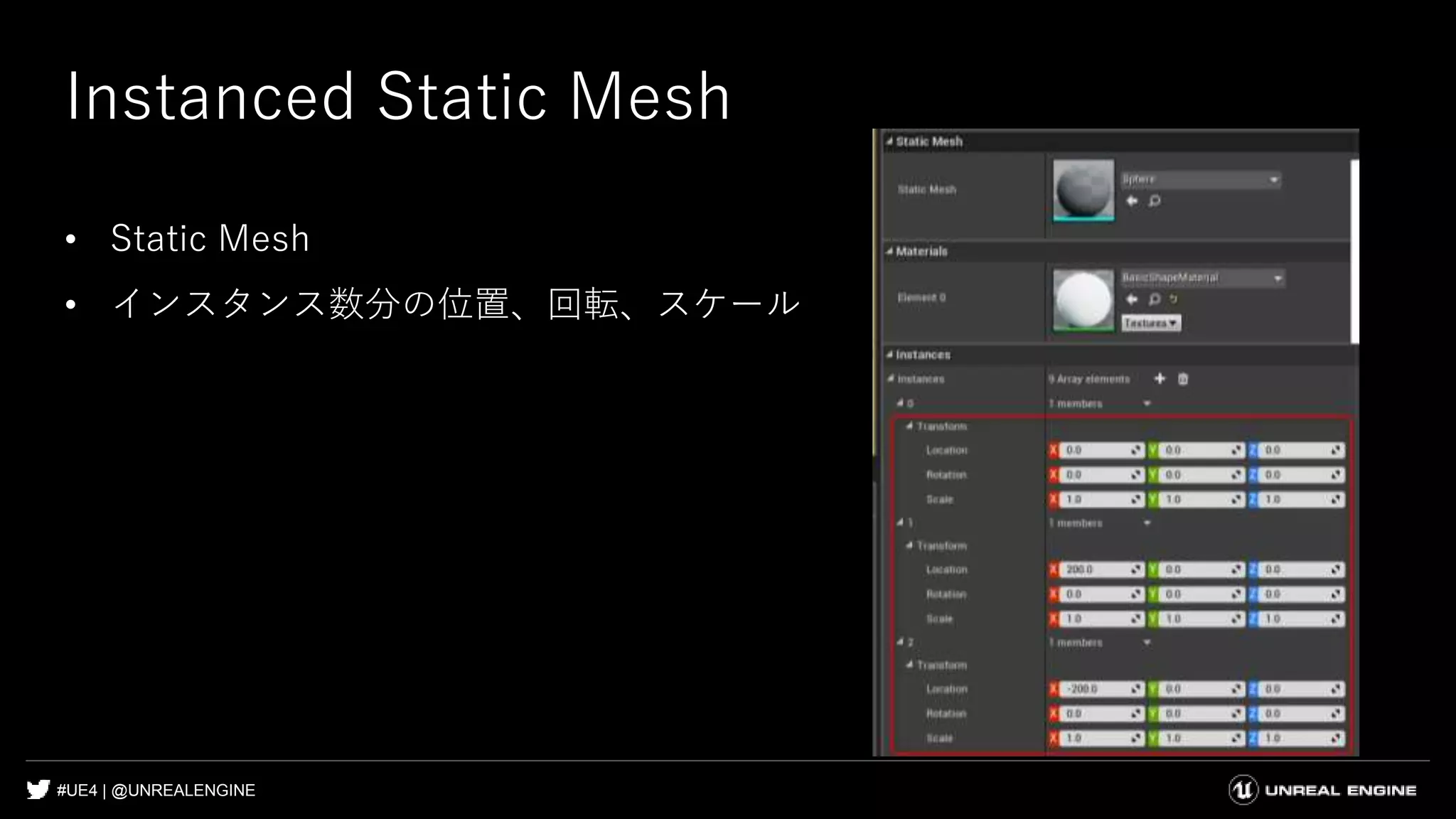Viewport: 1456px width, 819px height.
Task: Open the Textures dropdown button
Action: (x=1151, y=323)
